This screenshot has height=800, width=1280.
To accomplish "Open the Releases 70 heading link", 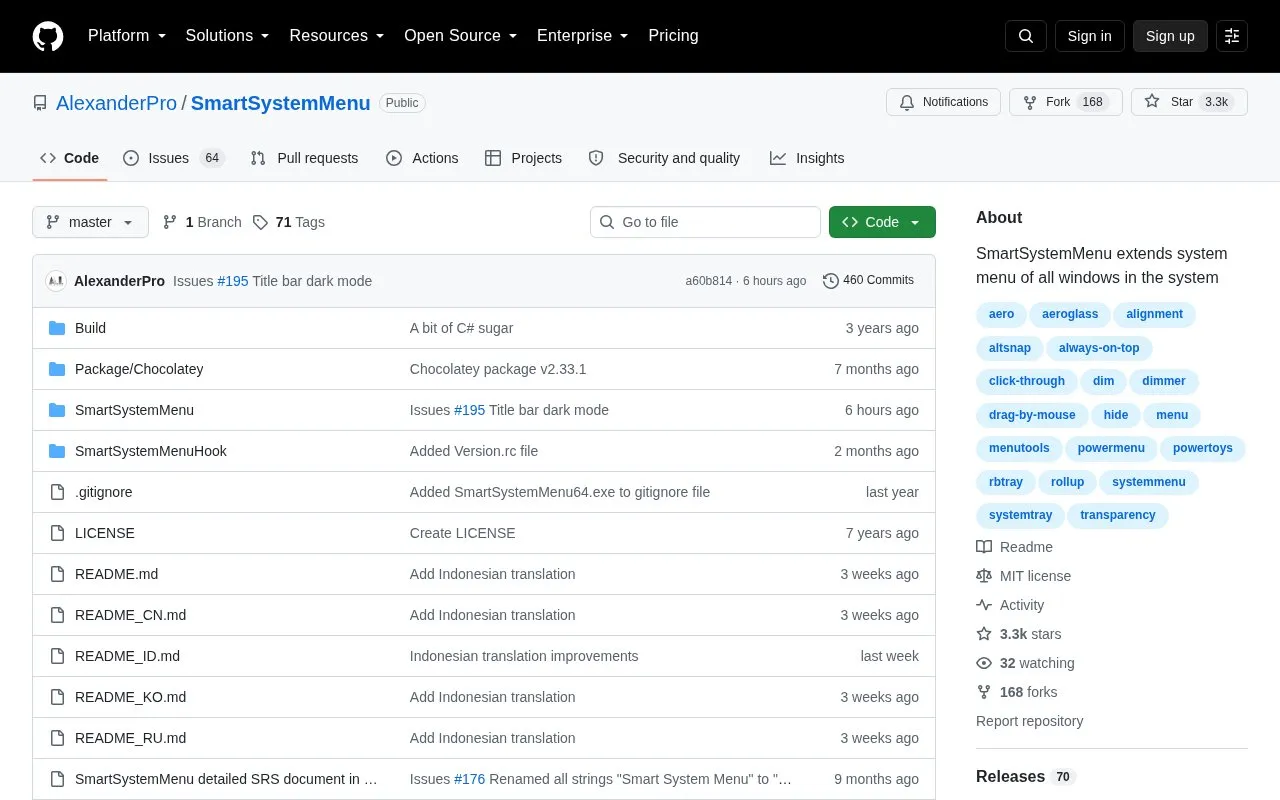I will click(1025, 777).
